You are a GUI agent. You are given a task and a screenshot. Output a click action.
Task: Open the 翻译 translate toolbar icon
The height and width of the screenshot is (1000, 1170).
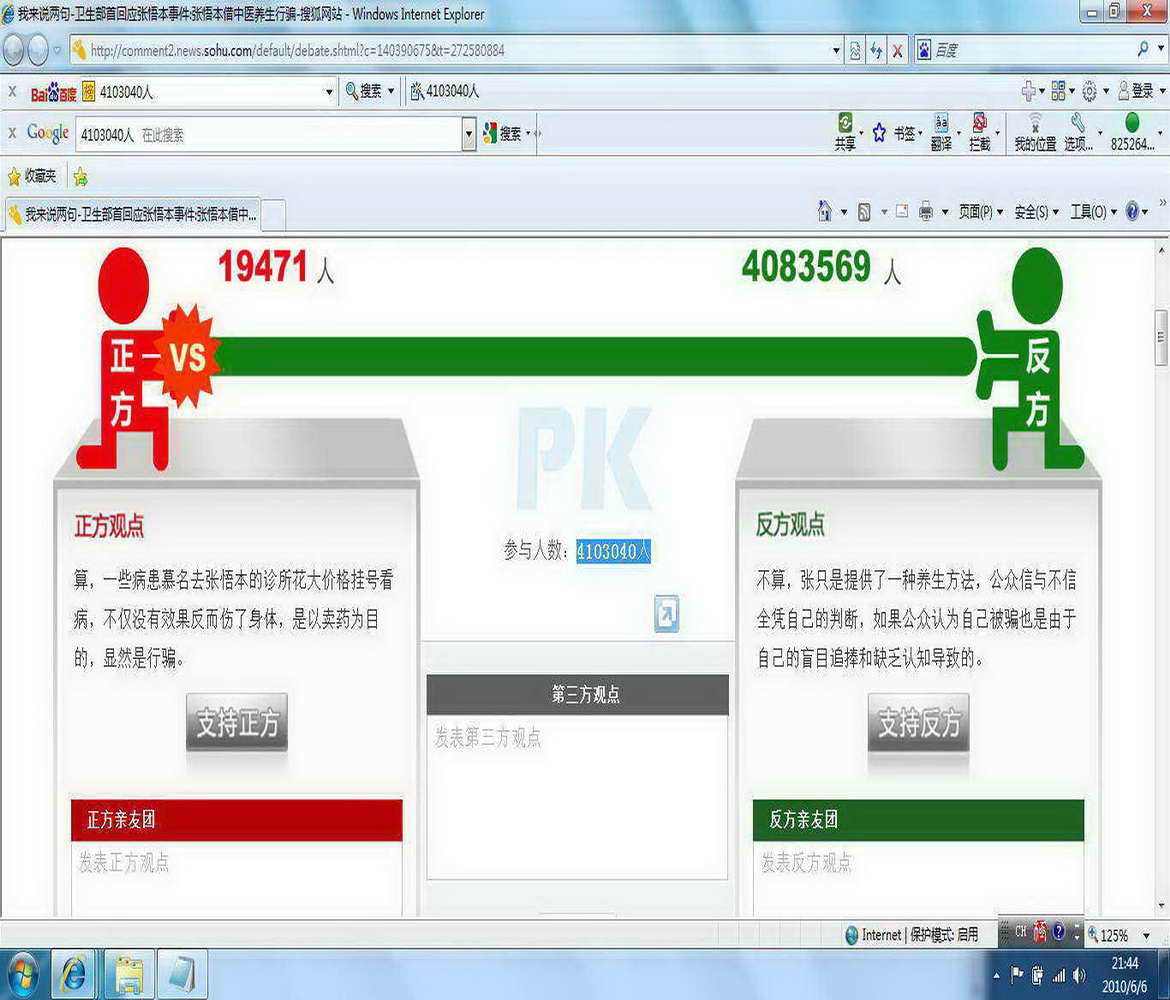[941, 131]
